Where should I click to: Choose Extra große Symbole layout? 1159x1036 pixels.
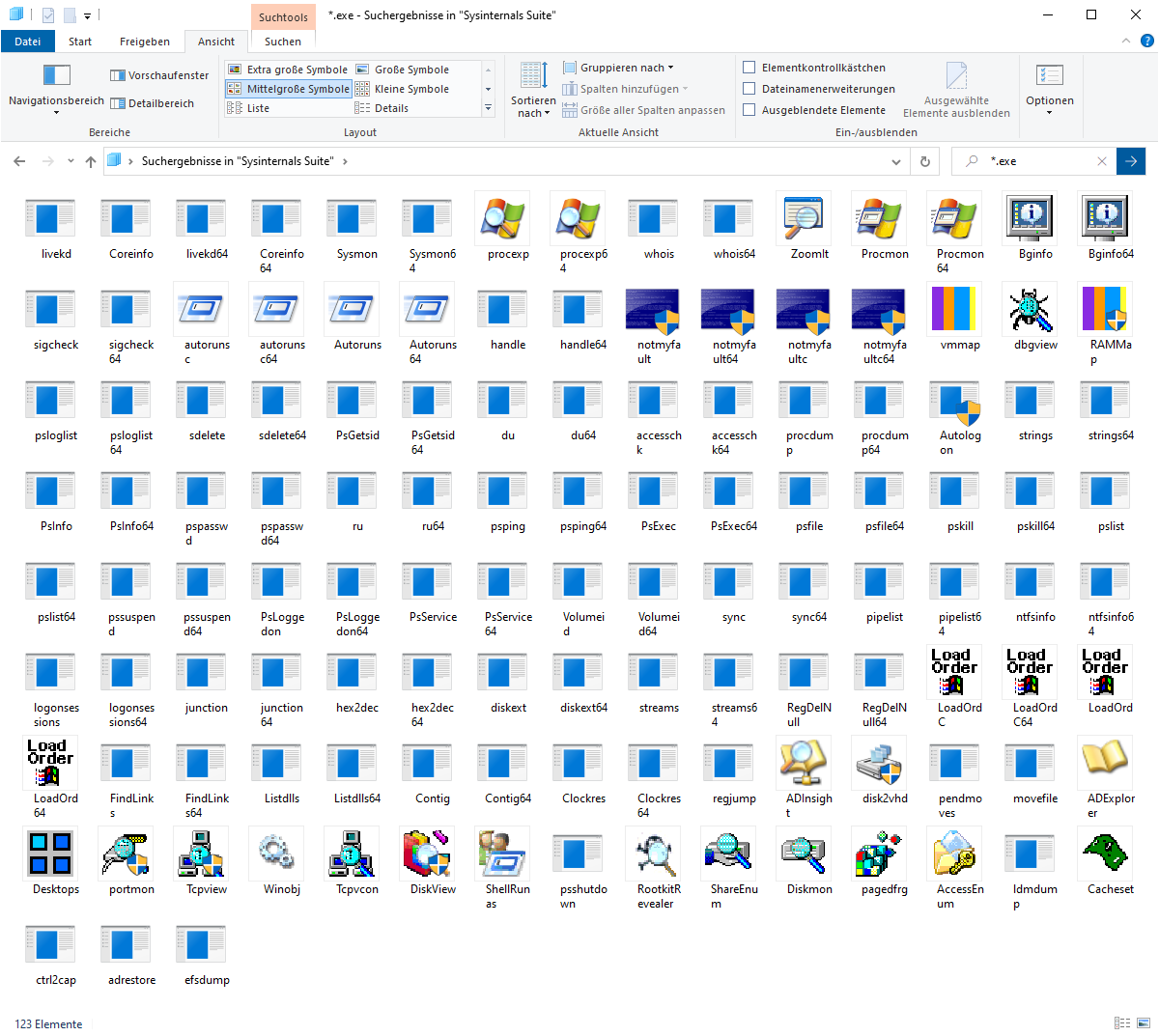[287, 70]
